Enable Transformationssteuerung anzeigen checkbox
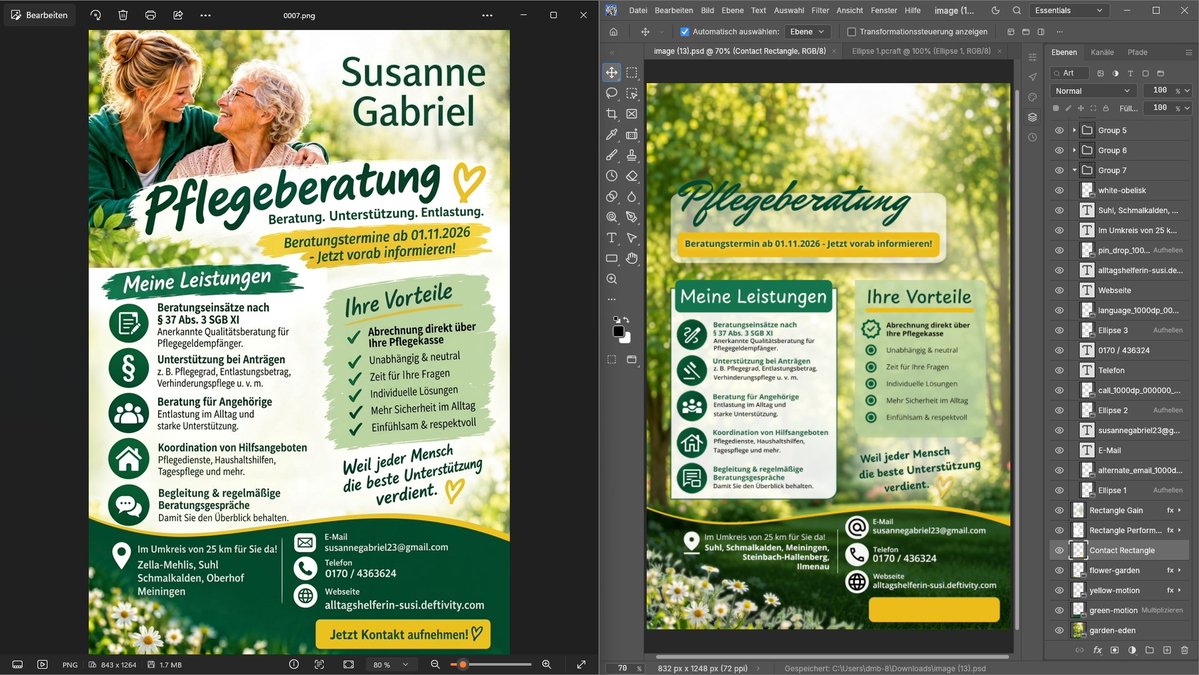1199x675 pixels. point(851,32)
